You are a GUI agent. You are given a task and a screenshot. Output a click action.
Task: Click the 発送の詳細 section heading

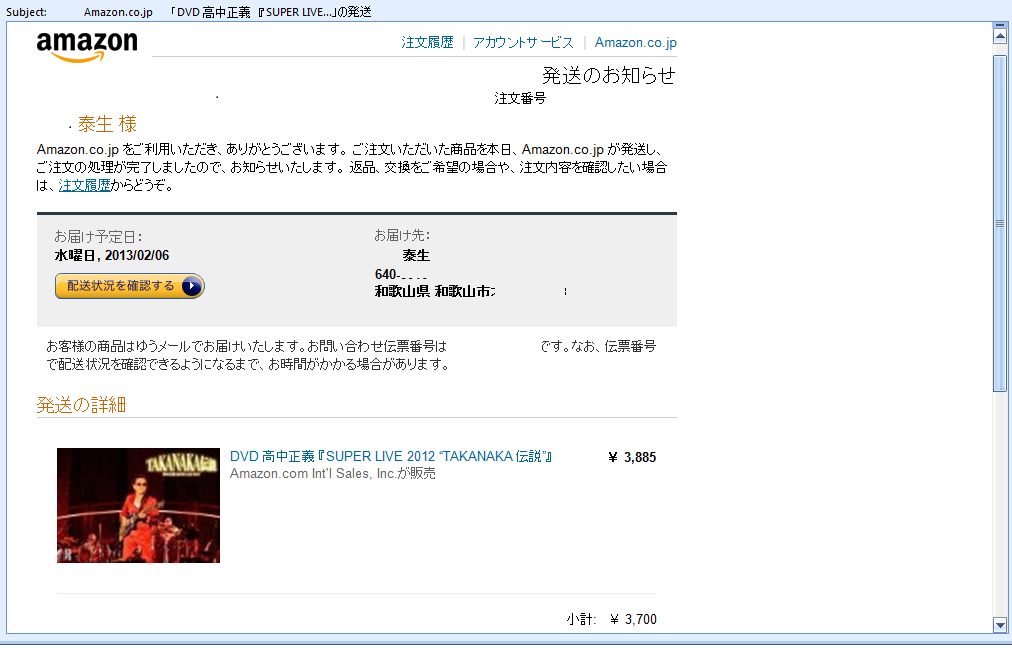pyautogui.click(x=81, y=405)
